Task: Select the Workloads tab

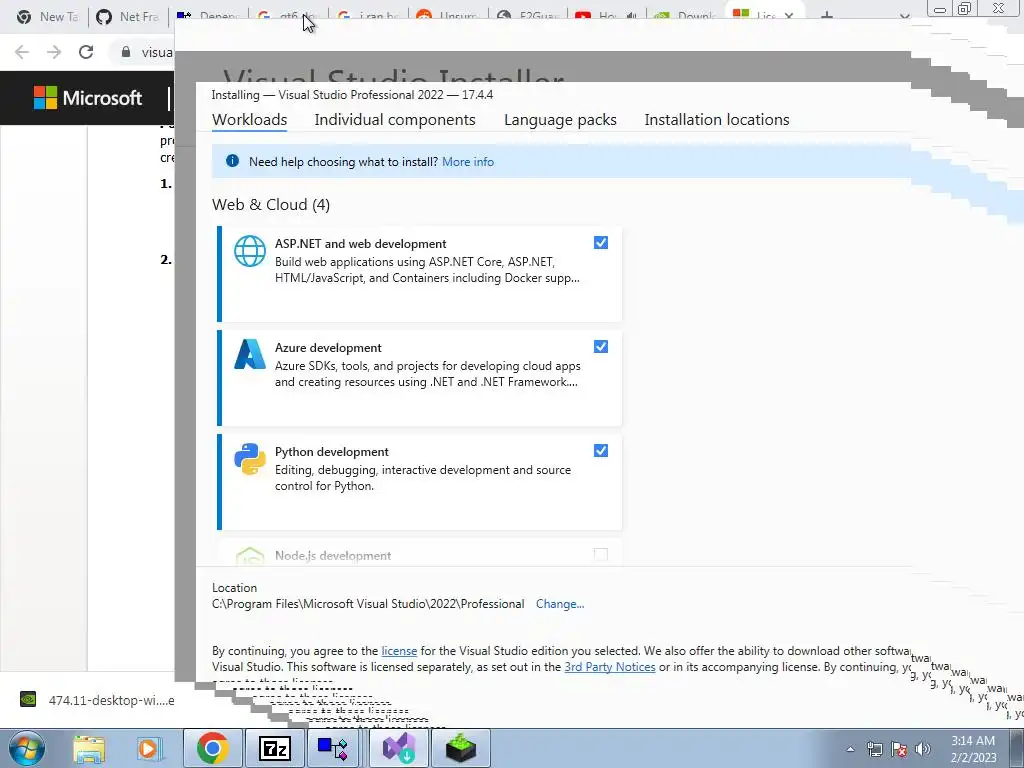Action: tap(249, 120)
